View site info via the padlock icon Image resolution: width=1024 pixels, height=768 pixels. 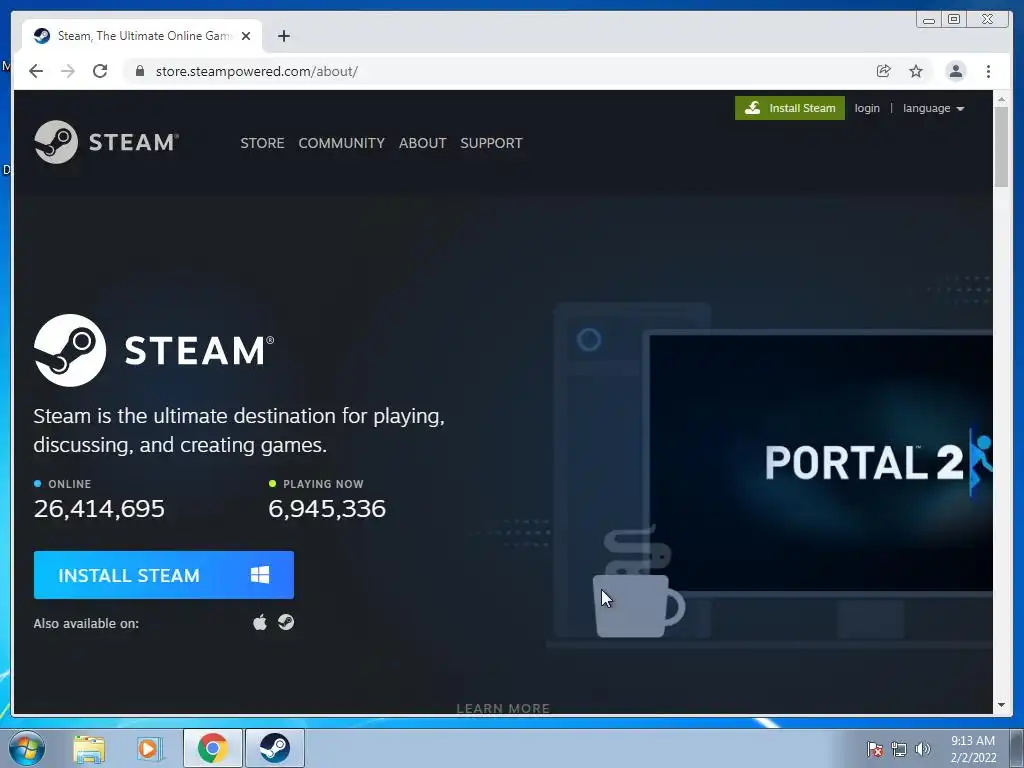click(x=139, y=71)
